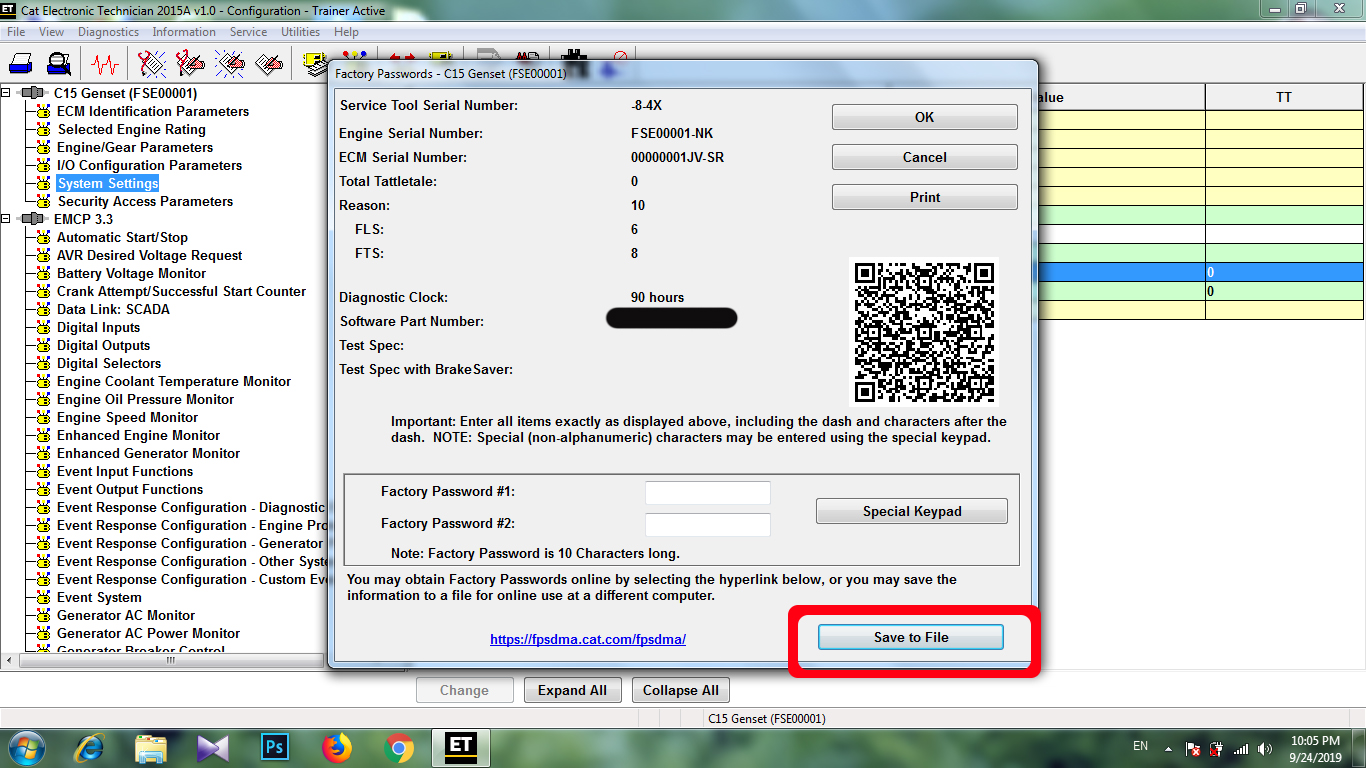Open Action Center flag tray icon
The image size is (1366, 768).
coord(1193,748)
